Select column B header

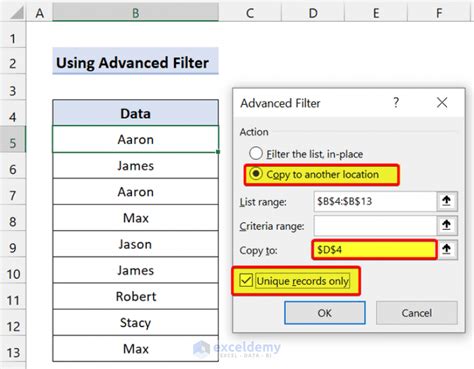coord(135,13)
